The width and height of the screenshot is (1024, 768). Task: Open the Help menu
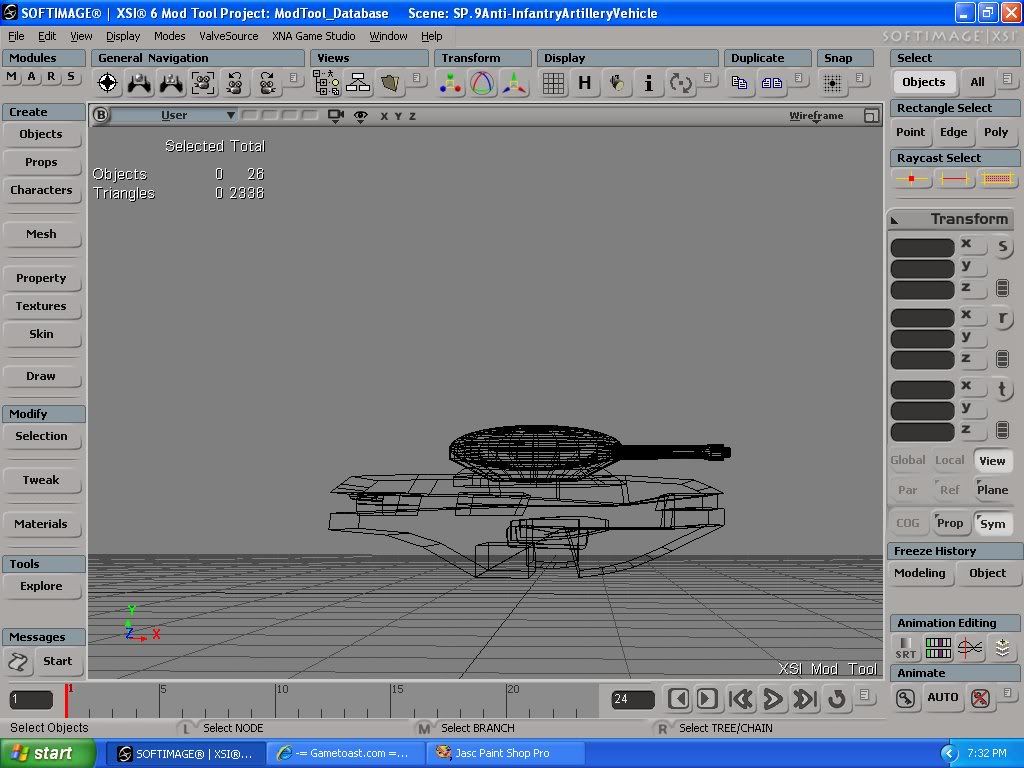click(431, 36)
